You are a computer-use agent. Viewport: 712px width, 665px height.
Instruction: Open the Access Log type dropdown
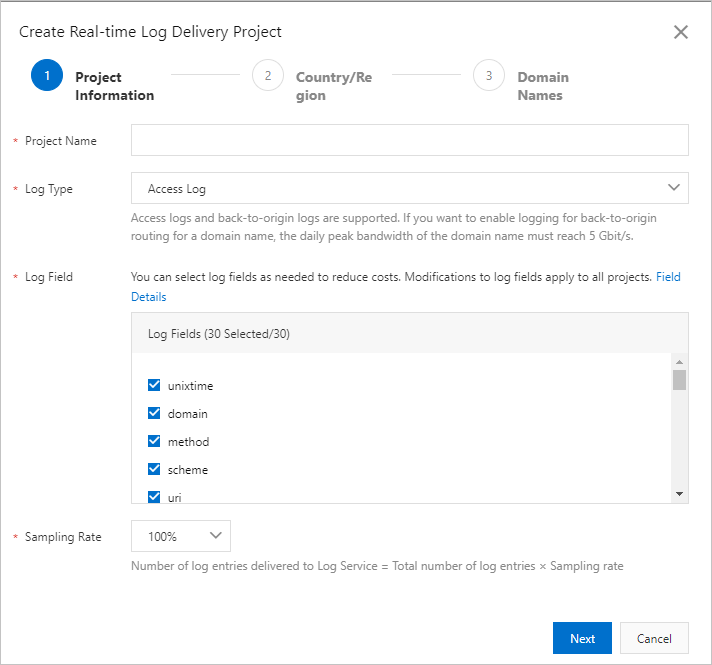tap(409, 188)
